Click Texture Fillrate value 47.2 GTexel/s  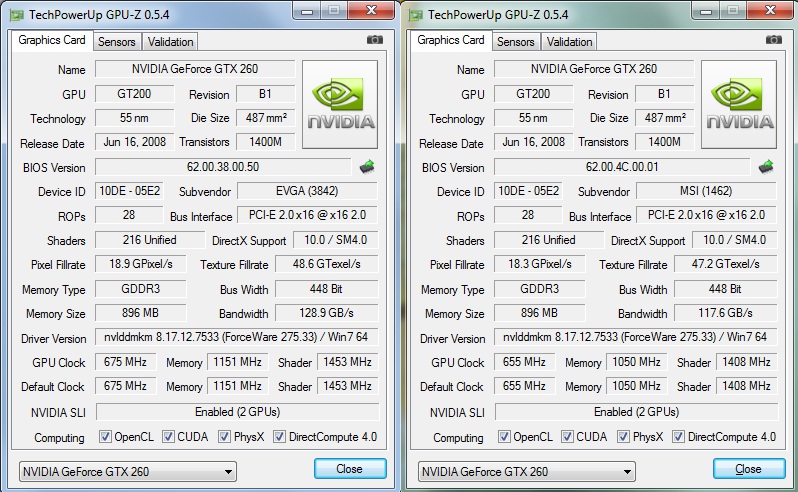click(725, 264)
